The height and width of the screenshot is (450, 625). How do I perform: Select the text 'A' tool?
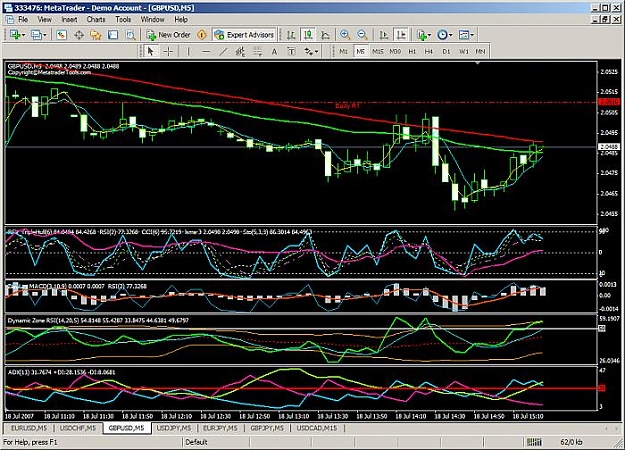[274, 51]
